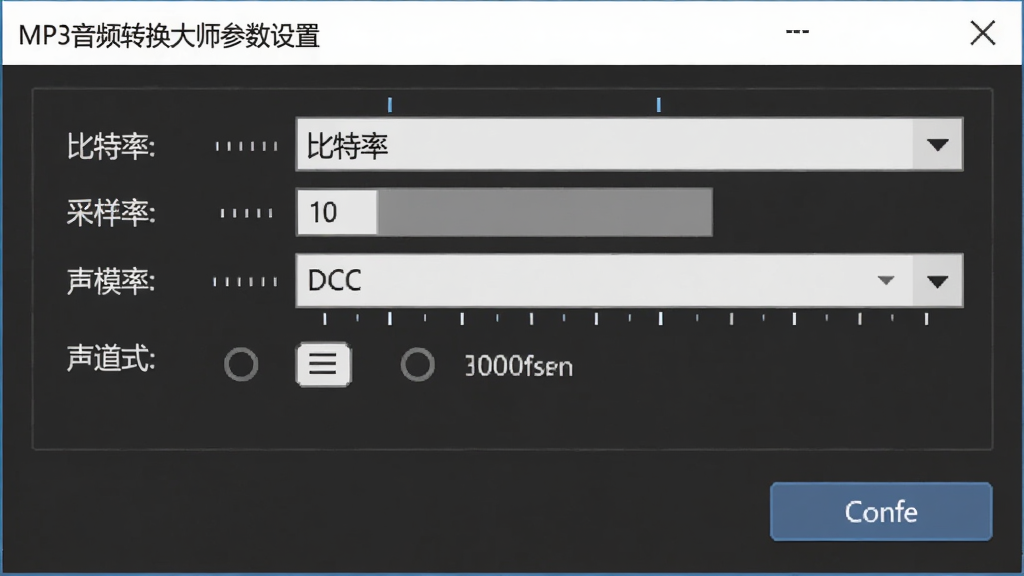Click the 声模率: label
1024x576 pixels.
point(110,281)
